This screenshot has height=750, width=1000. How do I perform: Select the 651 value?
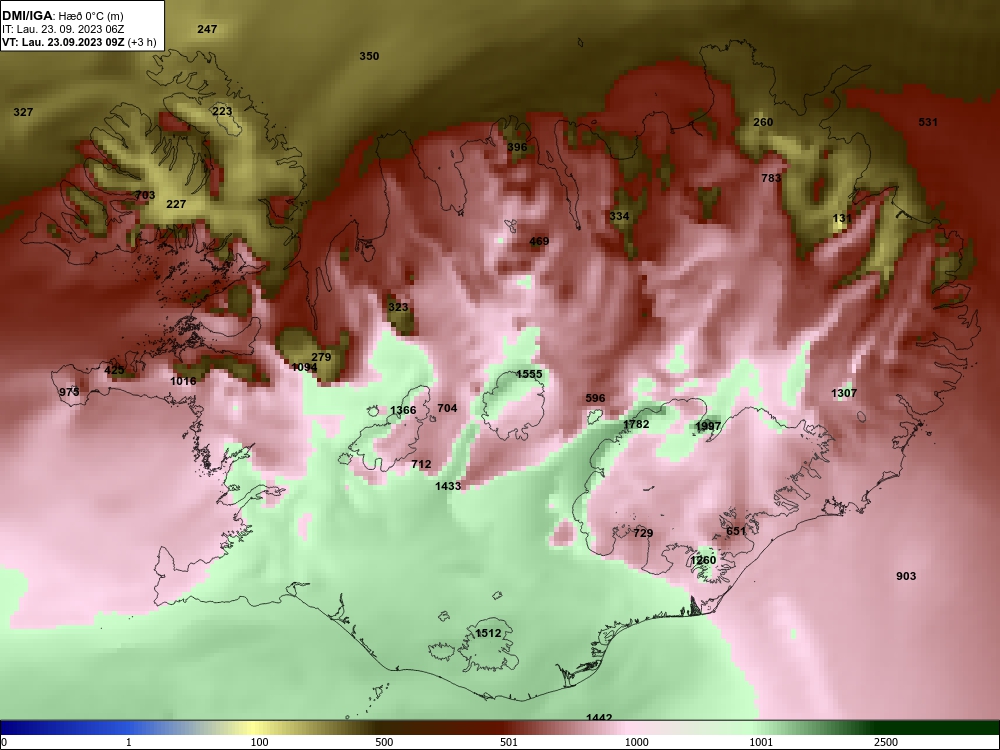pos(736,531)
